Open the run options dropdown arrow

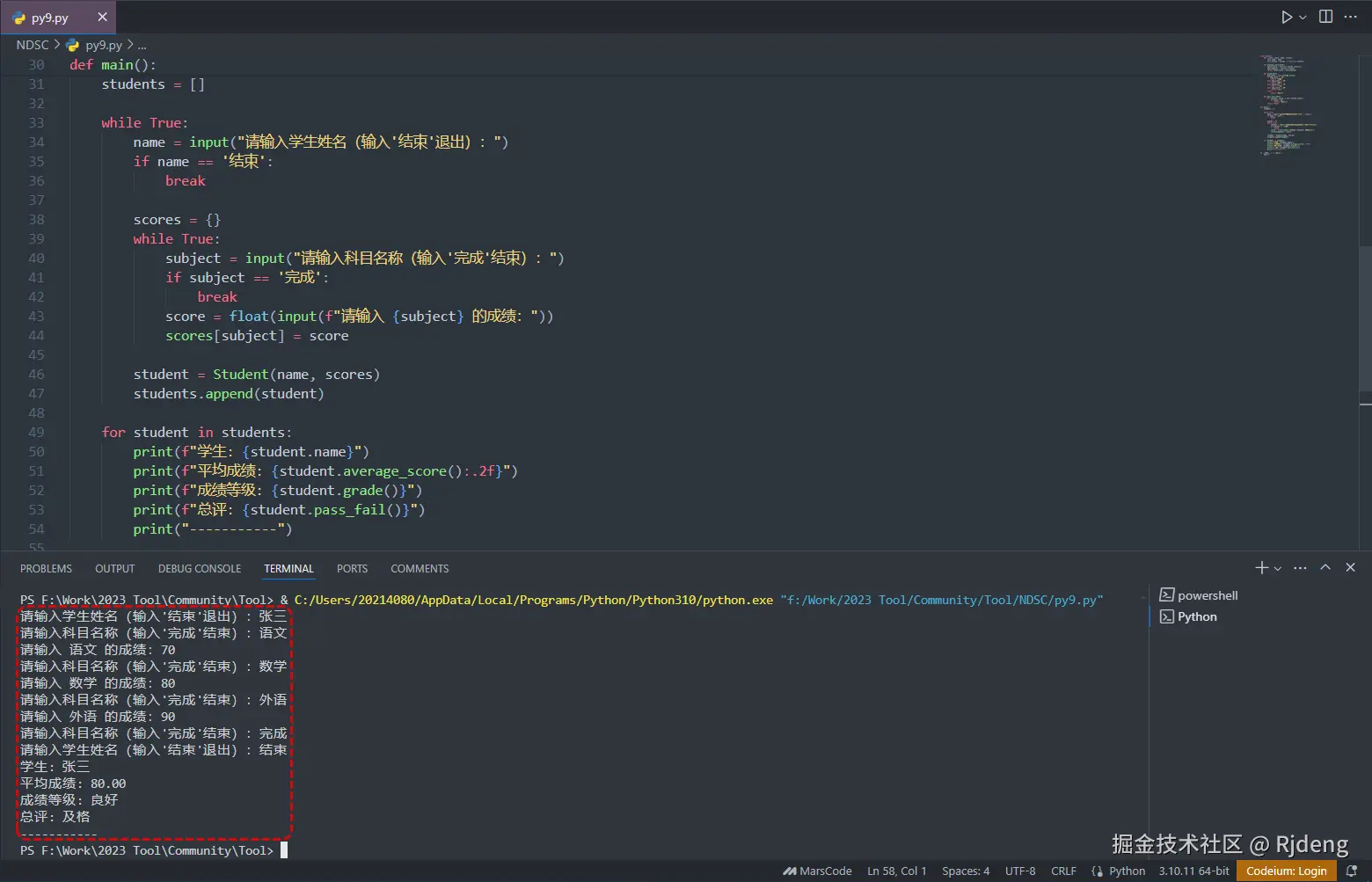(x=1303, y=17)
